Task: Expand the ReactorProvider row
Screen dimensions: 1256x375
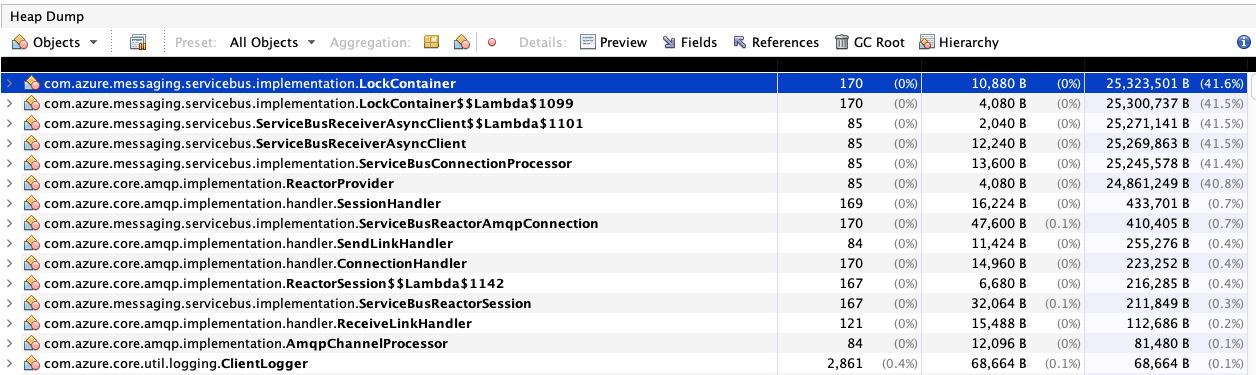Action: click(x=10, y=184)
